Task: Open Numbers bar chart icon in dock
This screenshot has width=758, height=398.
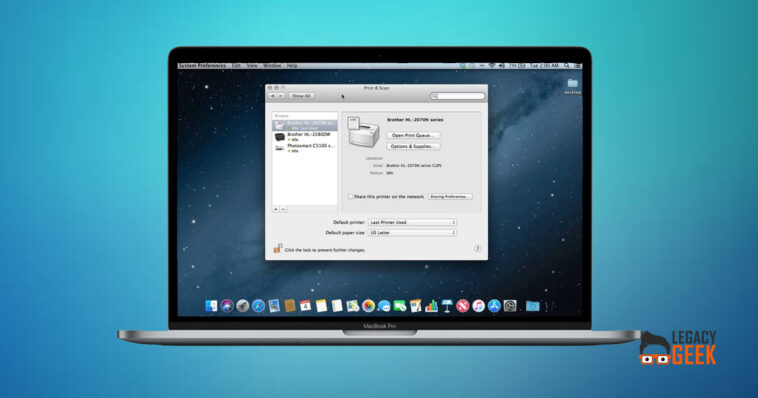Action: click(x=431, y=306)
